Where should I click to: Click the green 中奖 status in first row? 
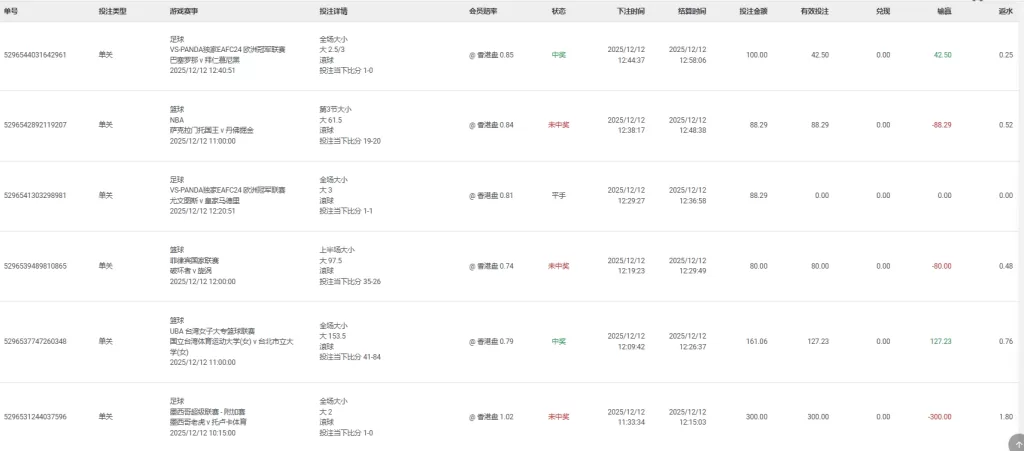[x=558, y=55]
